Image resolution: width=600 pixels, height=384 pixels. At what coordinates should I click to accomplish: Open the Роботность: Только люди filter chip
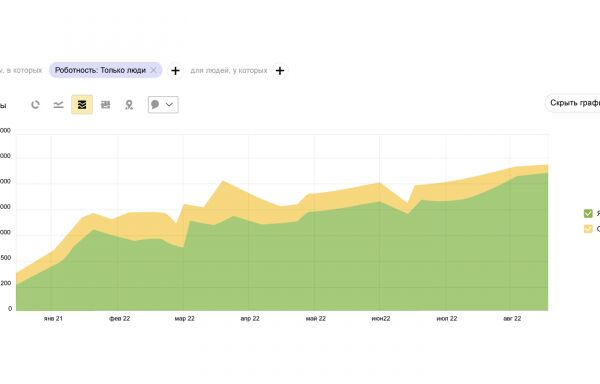100,70
